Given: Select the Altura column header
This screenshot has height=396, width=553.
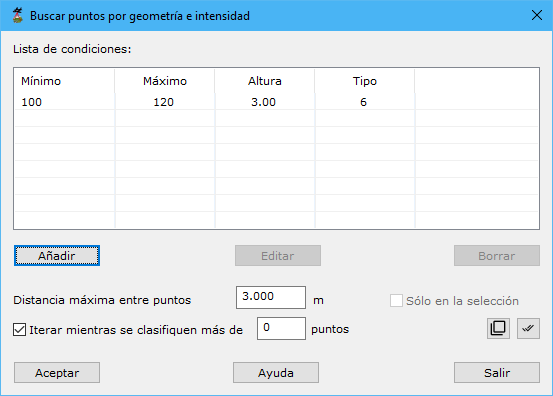Looking at the screenshot, I should [265, 81].
